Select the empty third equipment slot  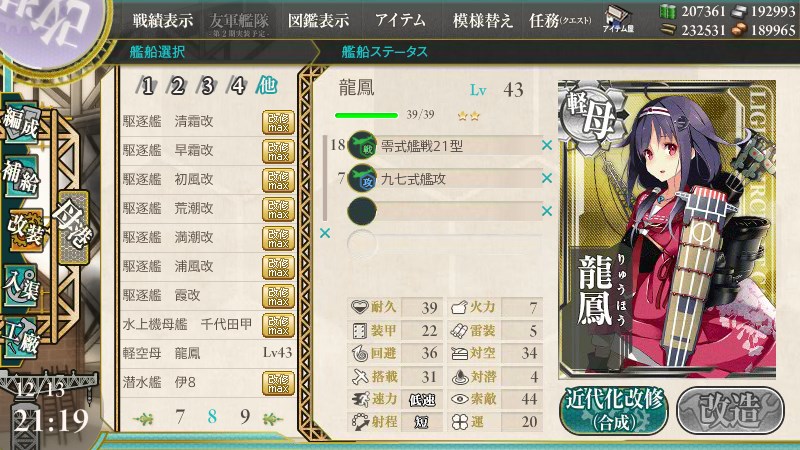click(x=445, y=211)
